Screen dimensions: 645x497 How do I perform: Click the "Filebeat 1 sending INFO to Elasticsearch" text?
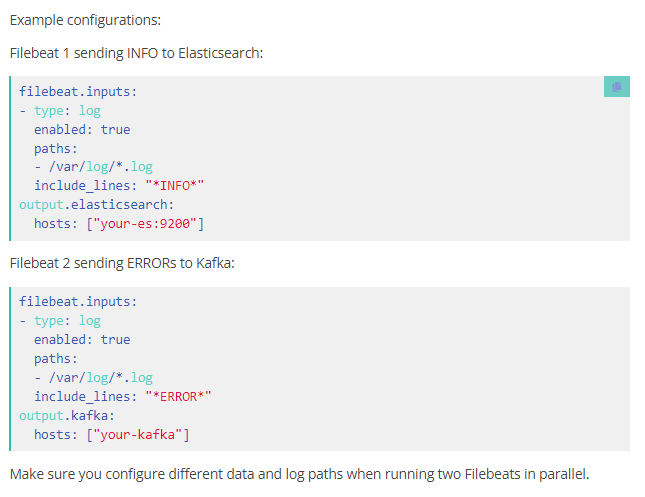pos(136,53)
